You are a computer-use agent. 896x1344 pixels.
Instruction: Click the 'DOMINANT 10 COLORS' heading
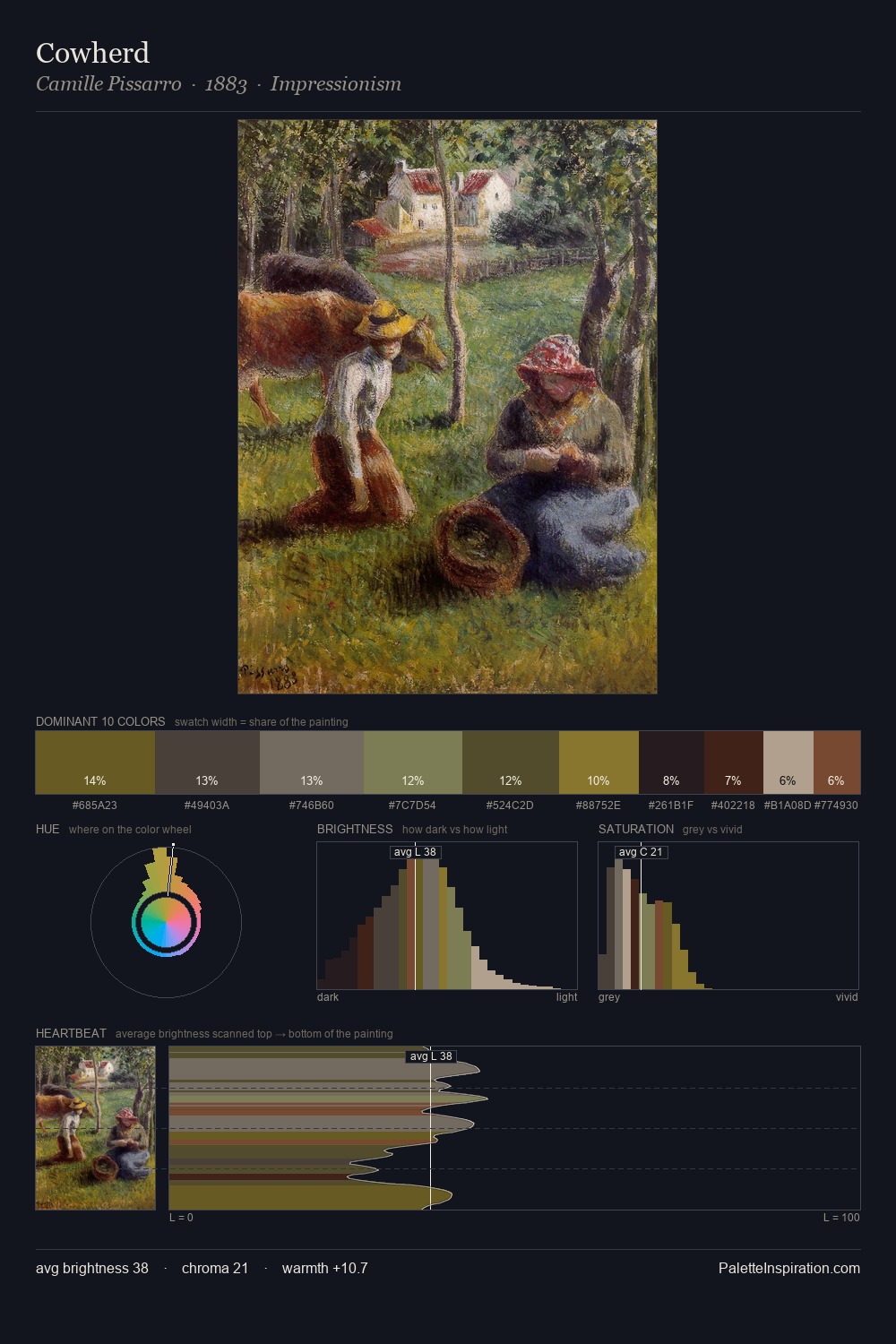100,721
